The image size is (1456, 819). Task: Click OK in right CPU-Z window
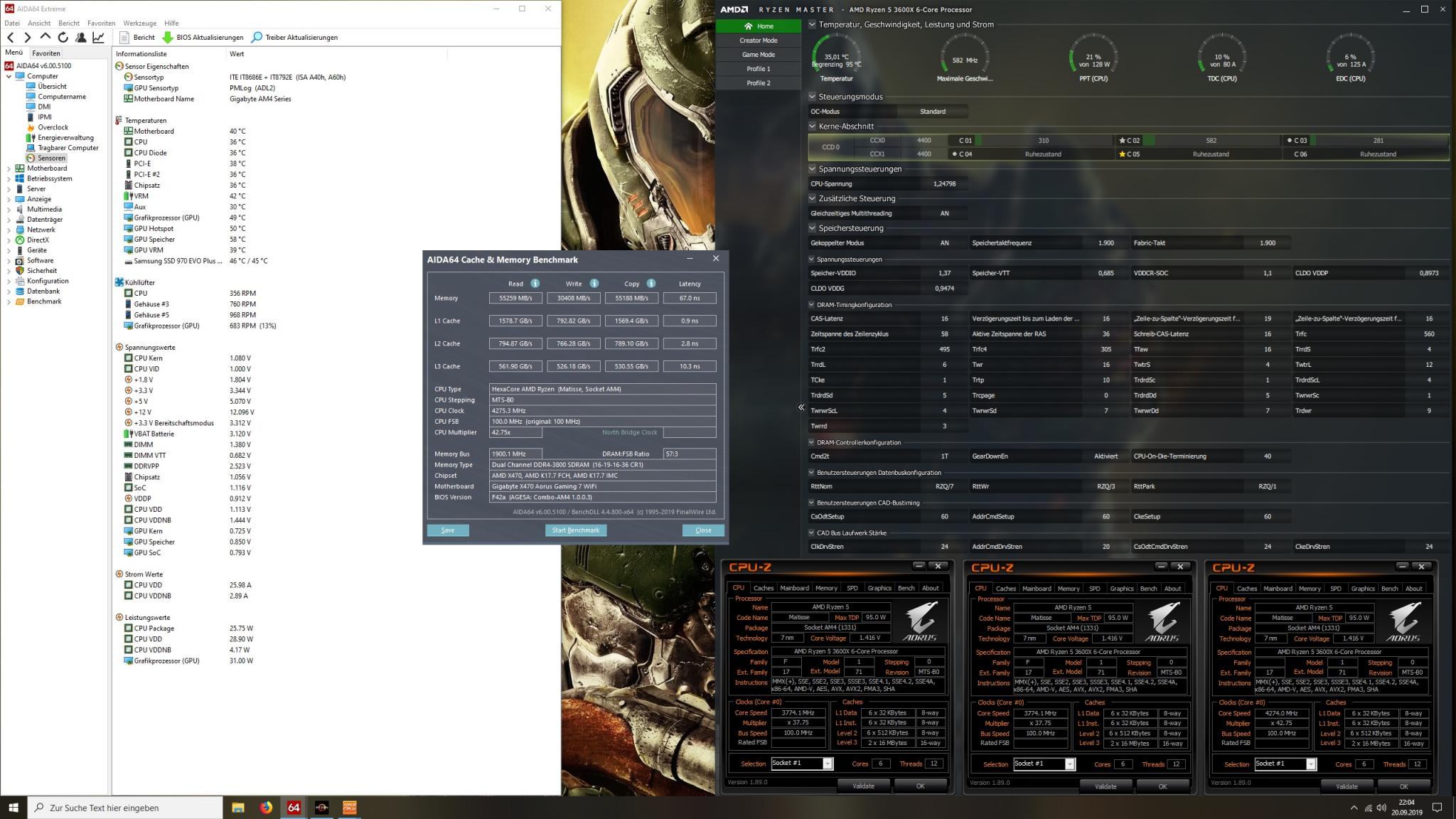tap(1403, 787)
